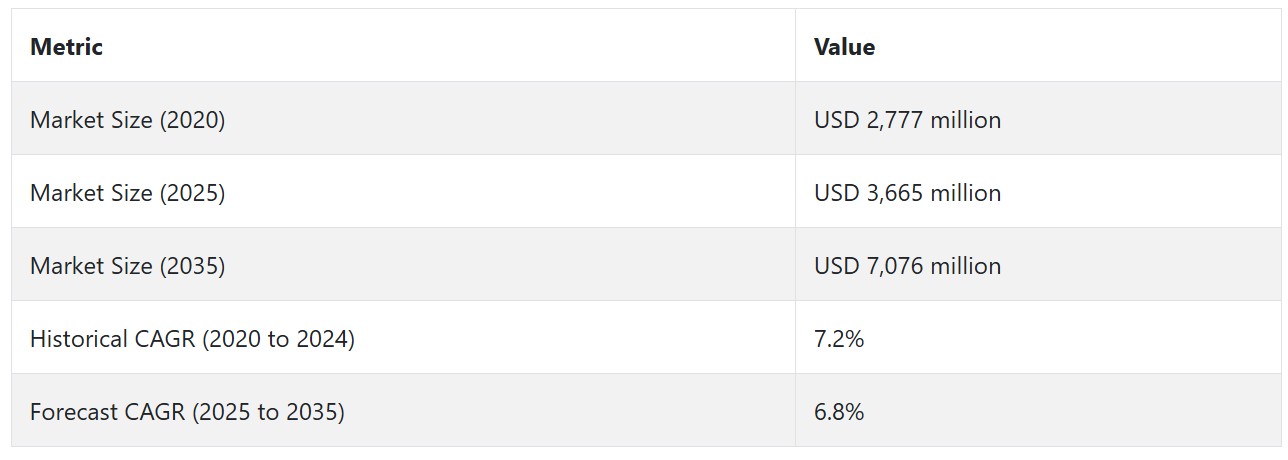The height and width of the screenshot is (460, 1288).
Task: Click the 7.2% value cell
Action: (x=1038, y=338)
